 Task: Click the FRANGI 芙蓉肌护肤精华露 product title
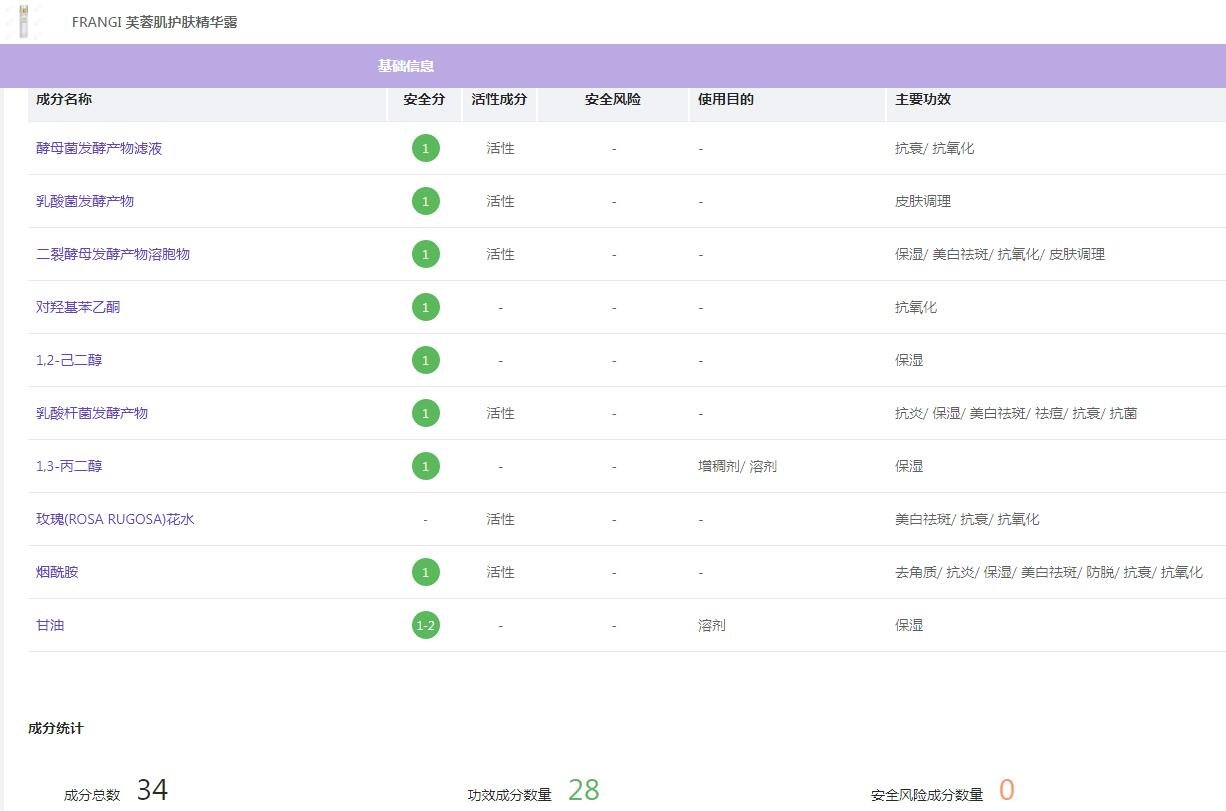[155, 22]
